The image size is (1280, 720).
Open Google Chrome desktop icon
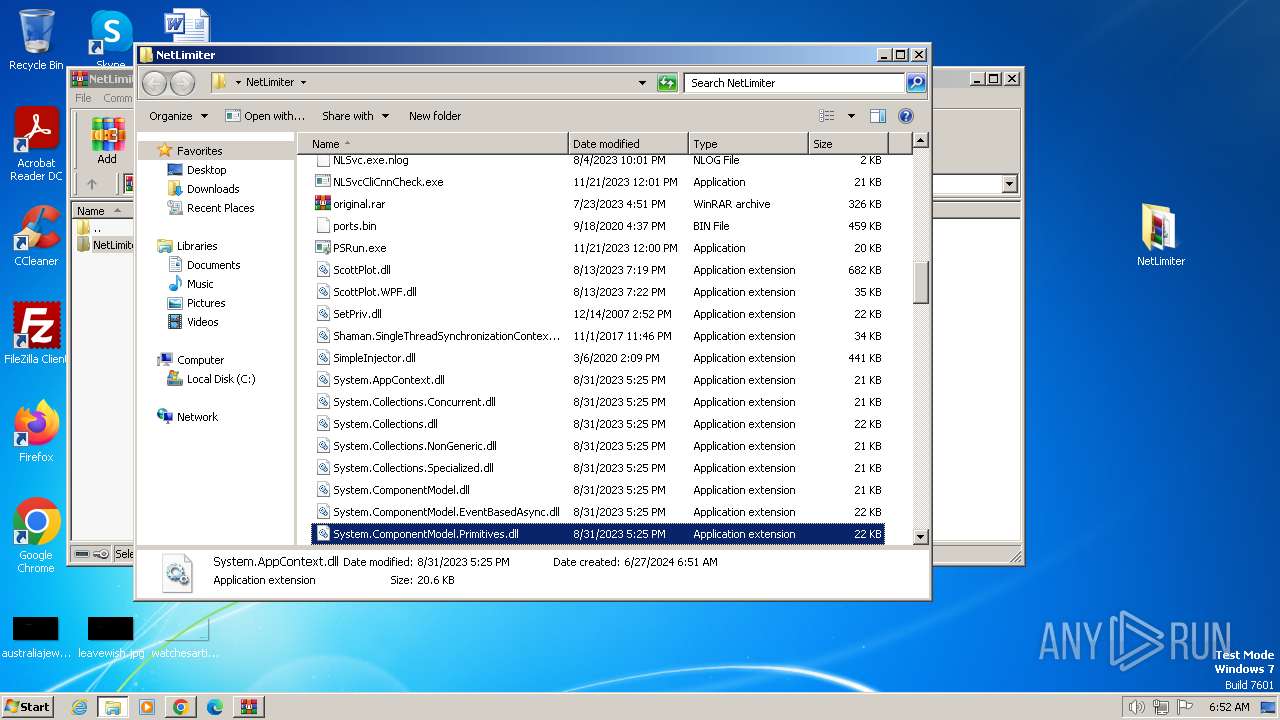pos(36,535)
